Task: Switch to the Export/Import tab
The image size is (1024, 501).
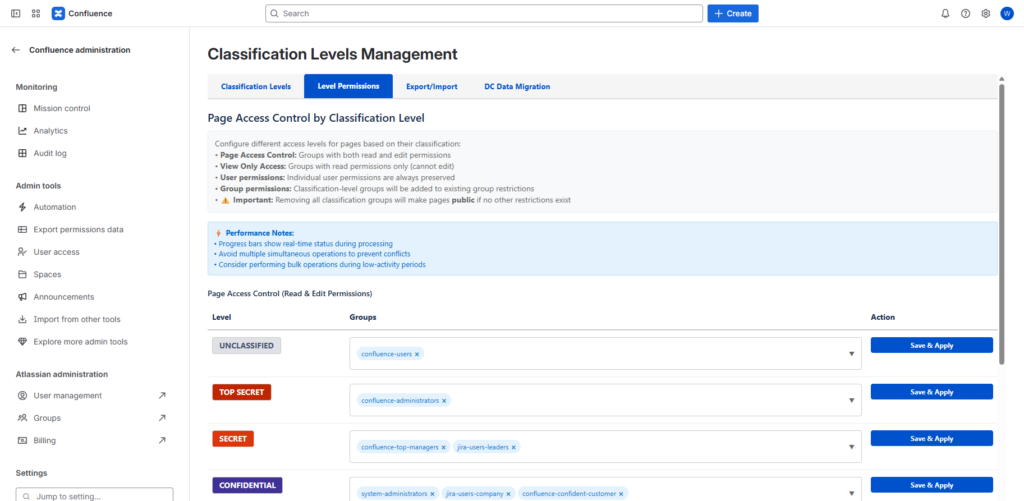Action: point(431,87)
